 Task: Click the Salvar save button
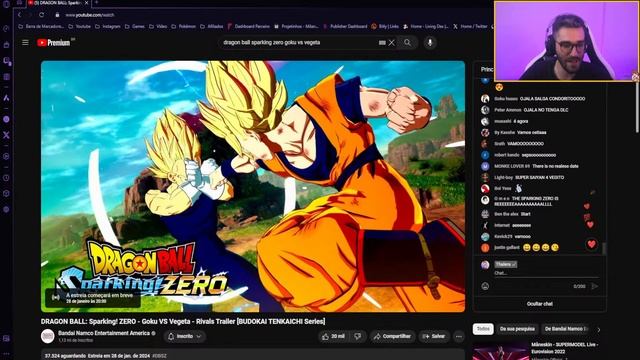pos(434,336)
